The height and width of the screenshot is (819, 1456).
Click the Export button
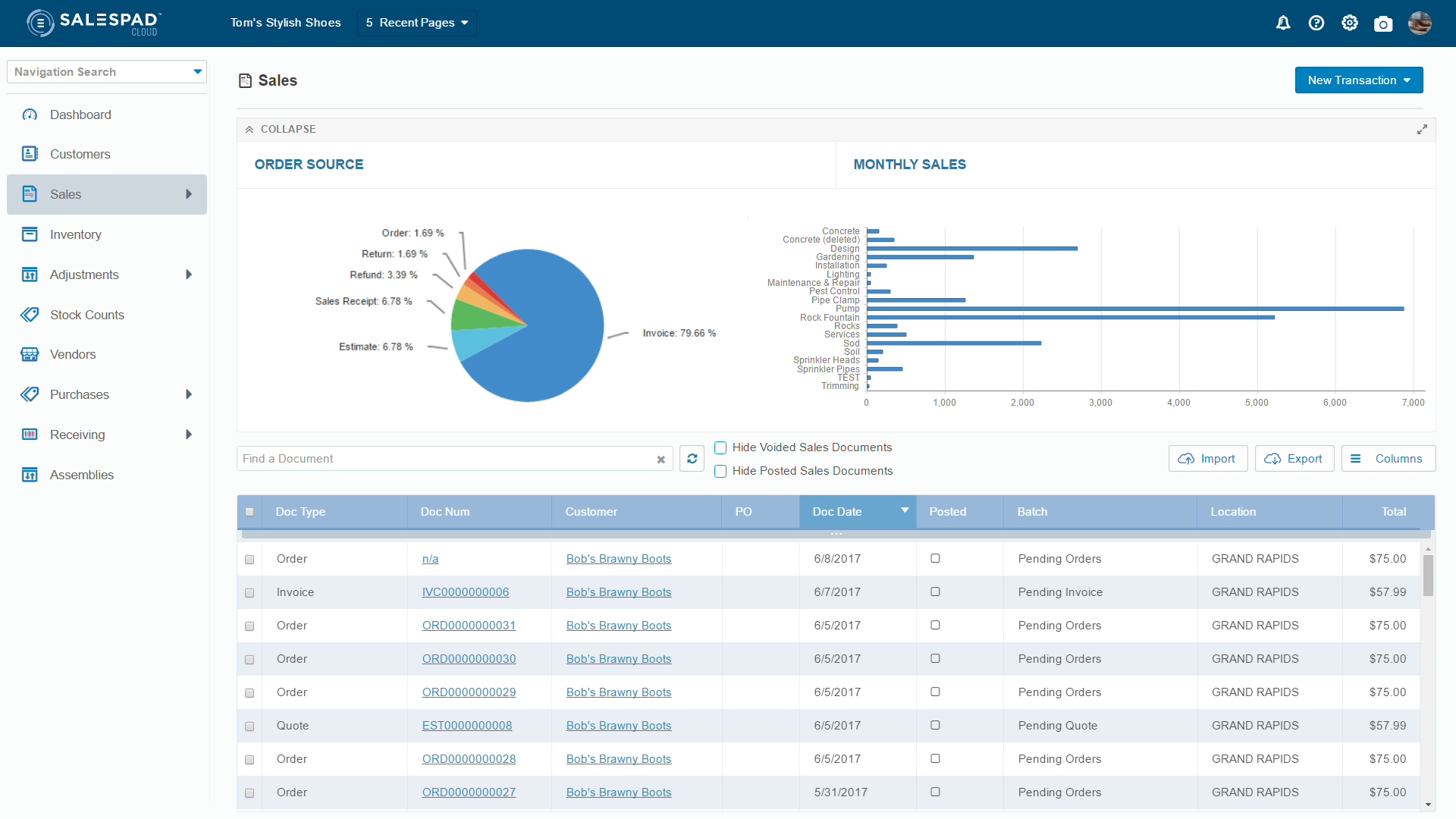coord(1294,459)
